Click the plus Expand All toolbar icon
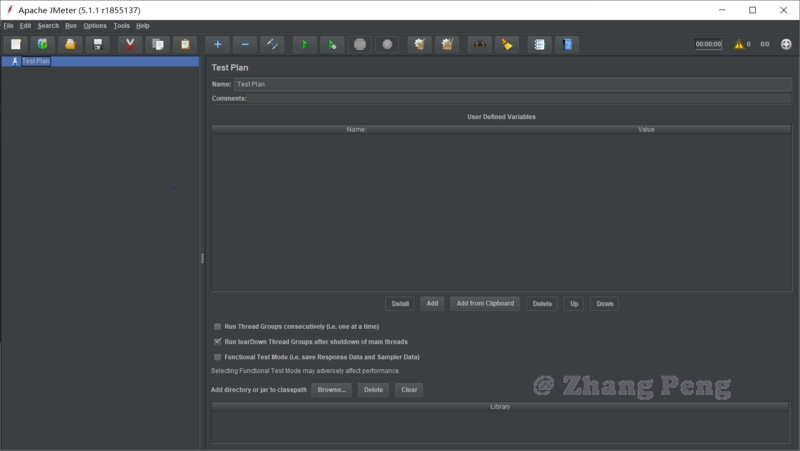 point(218,44)
